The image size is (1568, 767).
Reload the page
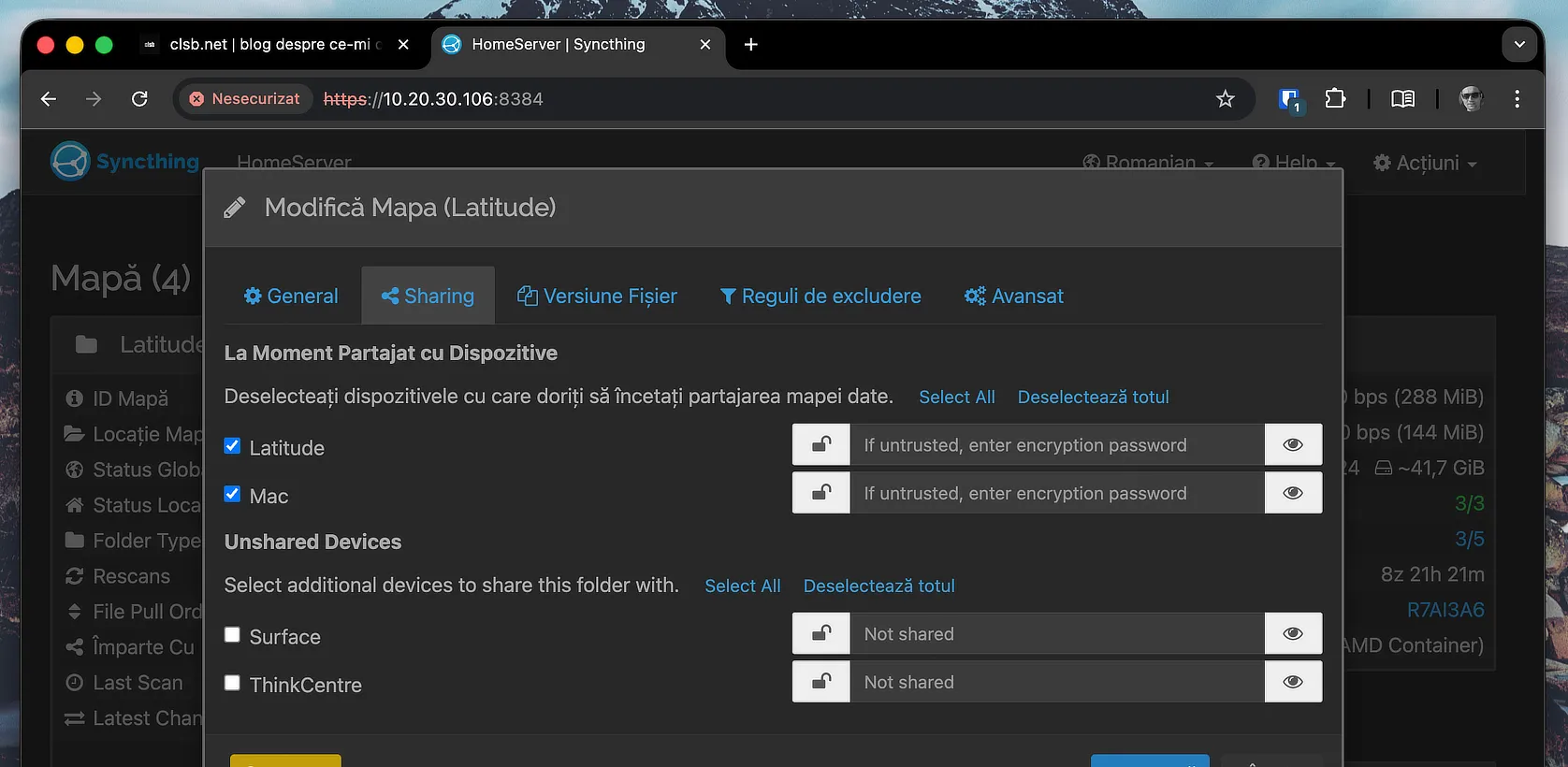[x=139, y=99]
